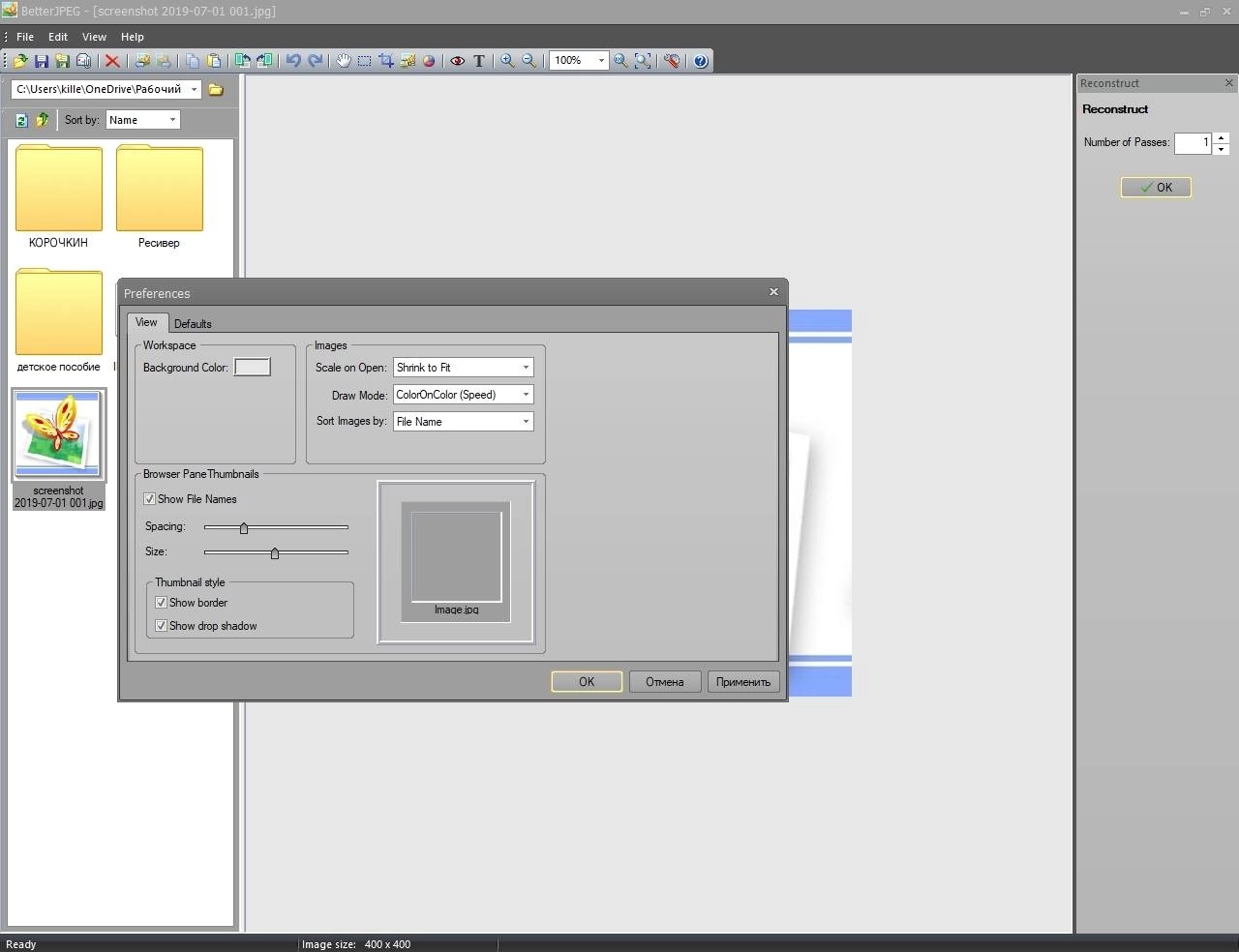The image size is (1239, 952).
Task: Toggle the Show border checkbox
Action: (161, 603)
